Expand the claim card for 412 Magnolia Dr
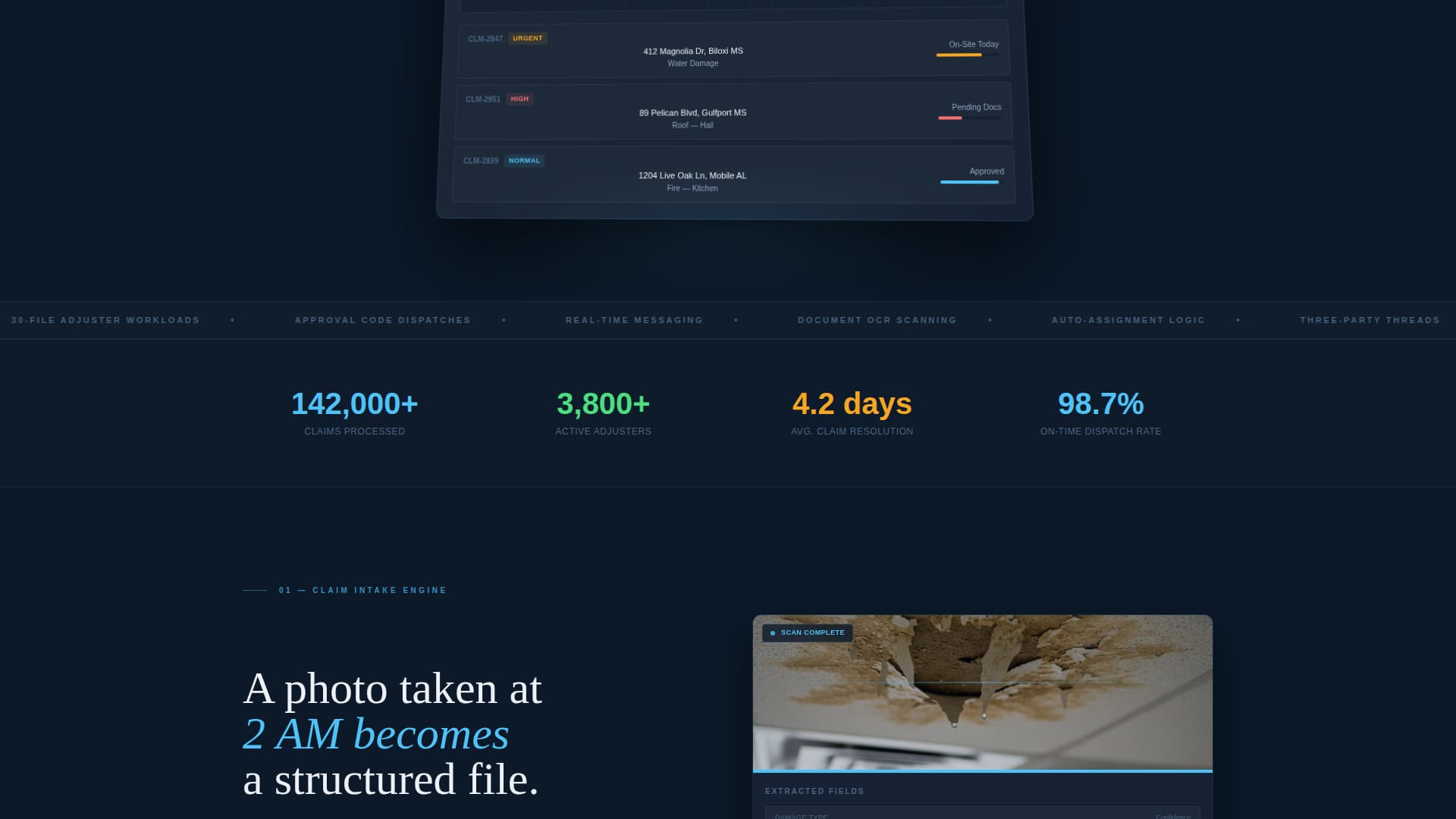The image size is (1456, 819). point(693,51)
